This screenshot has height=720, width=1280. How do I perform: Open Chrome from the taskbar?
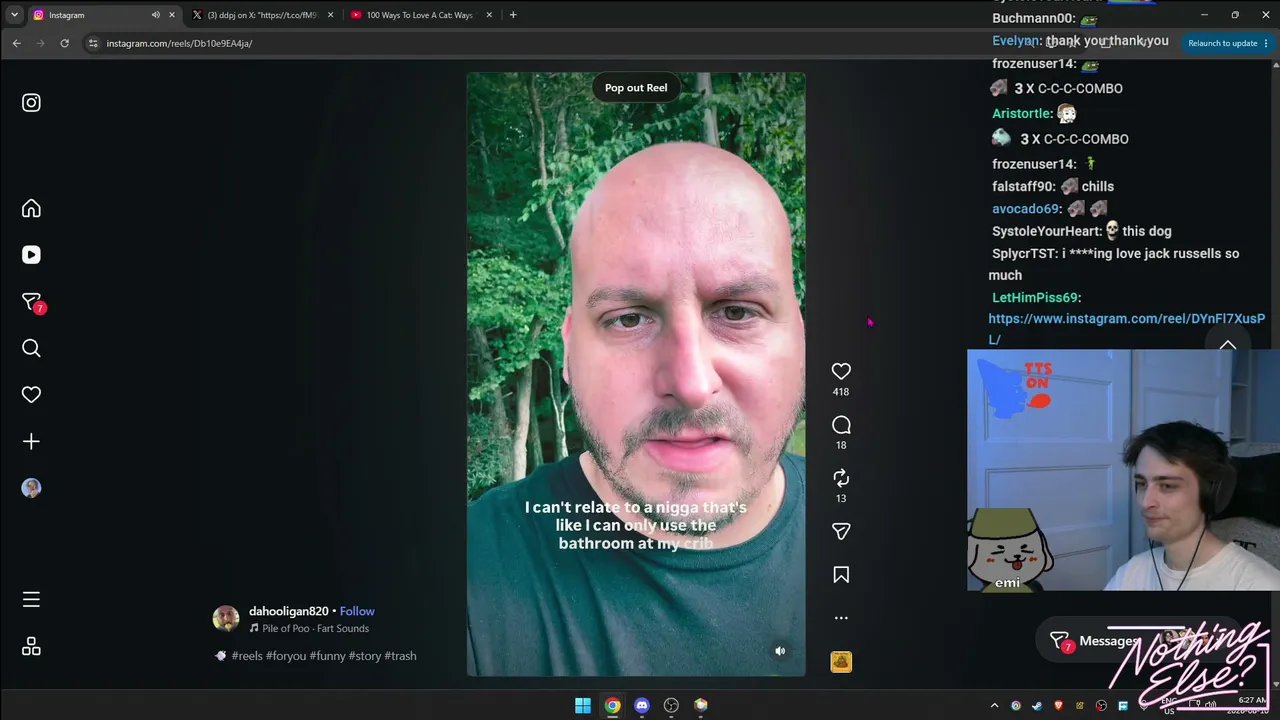(x=612, y=705)
